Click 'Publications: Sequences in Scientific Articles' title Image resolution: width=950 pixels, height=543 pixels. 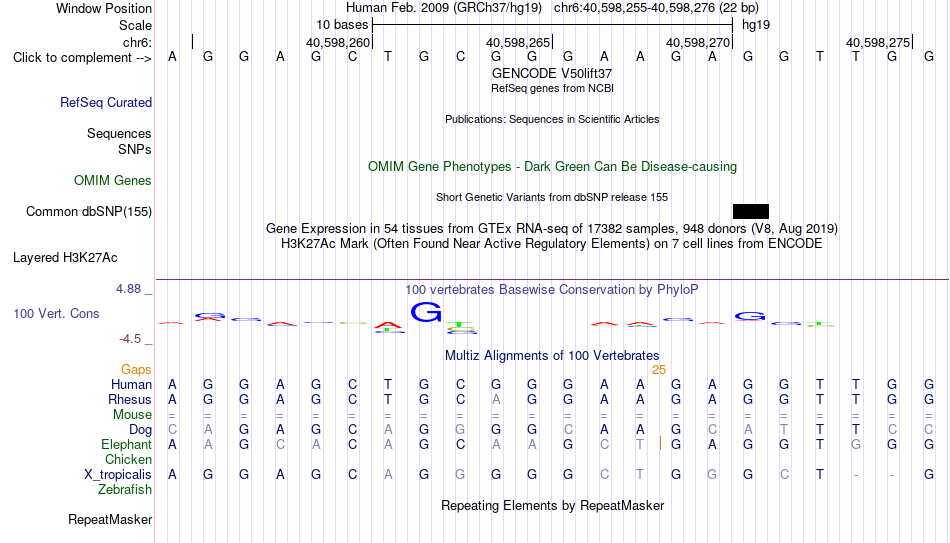(x=552, y=119)
